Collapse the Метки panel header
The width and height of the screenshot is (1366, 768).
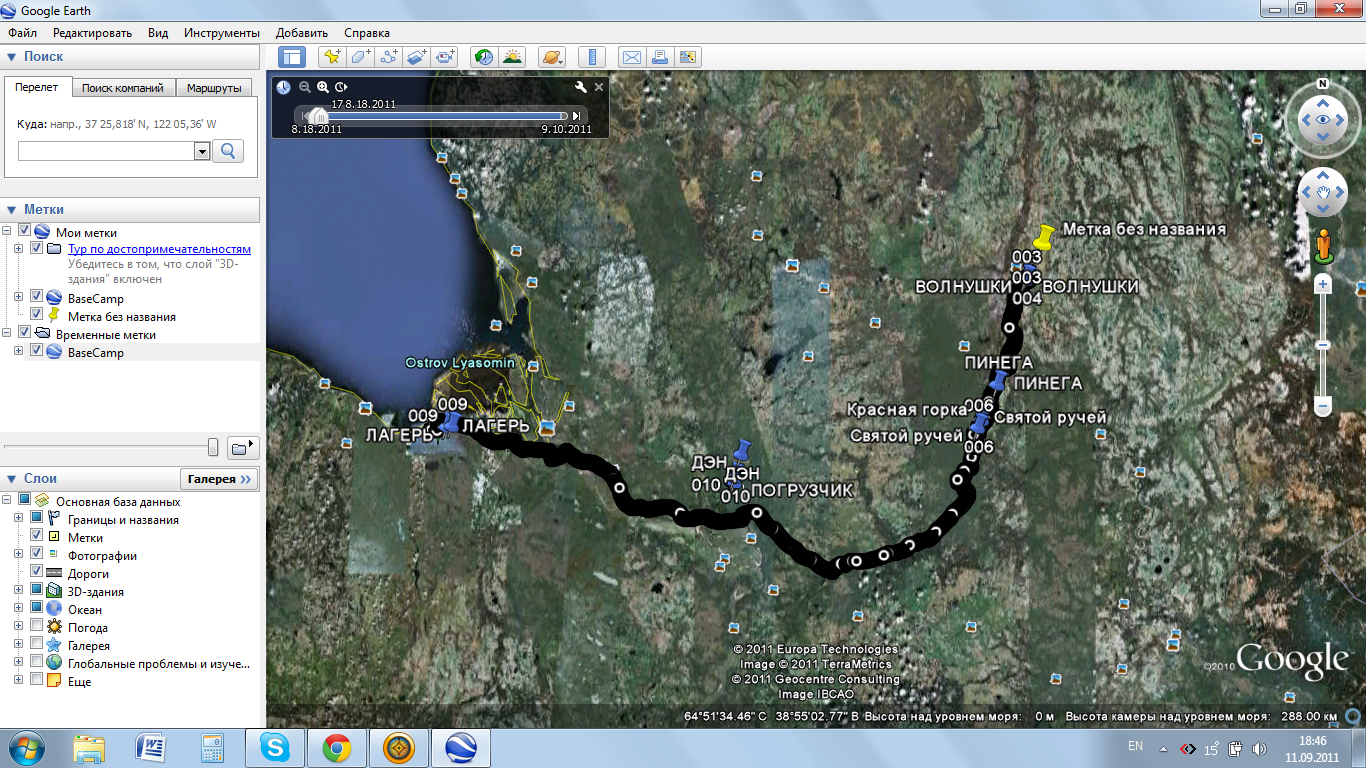(x=12, y=210)
